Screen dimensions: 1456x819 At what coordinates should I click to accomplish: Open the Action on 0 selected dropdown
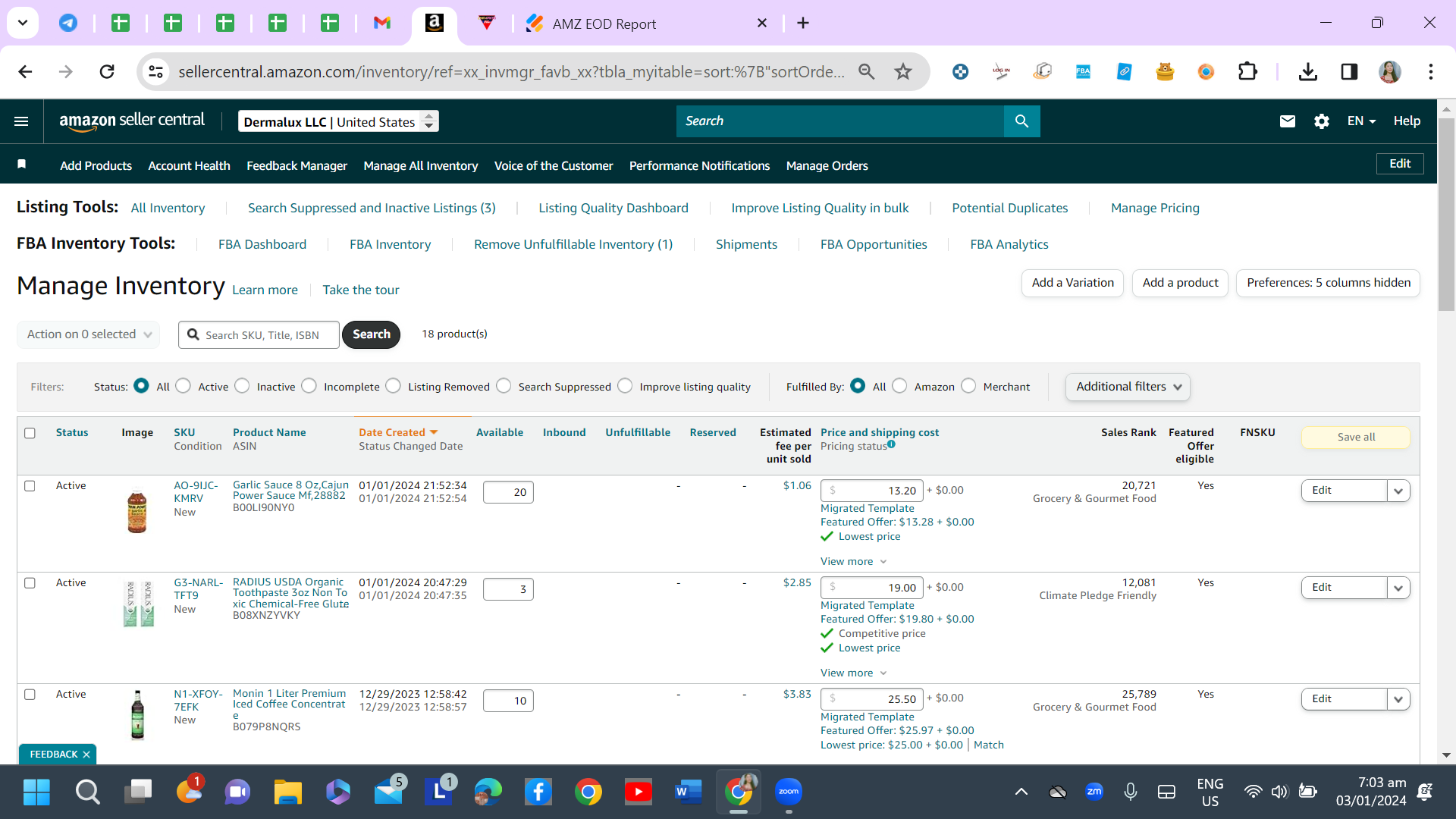(x=89, y=334)
